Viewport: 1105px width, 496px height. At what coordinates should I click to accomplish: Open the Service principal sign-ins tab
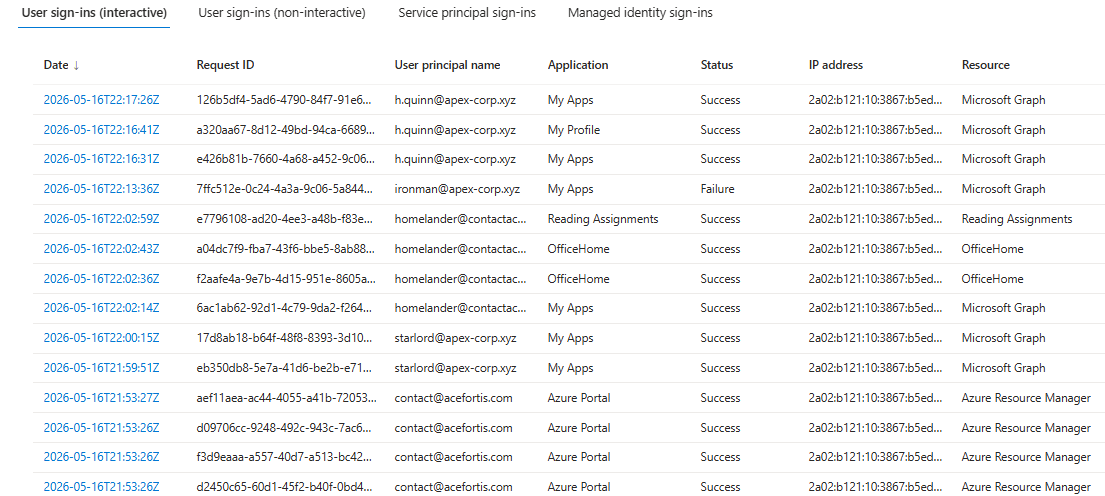tap(467, 13)
